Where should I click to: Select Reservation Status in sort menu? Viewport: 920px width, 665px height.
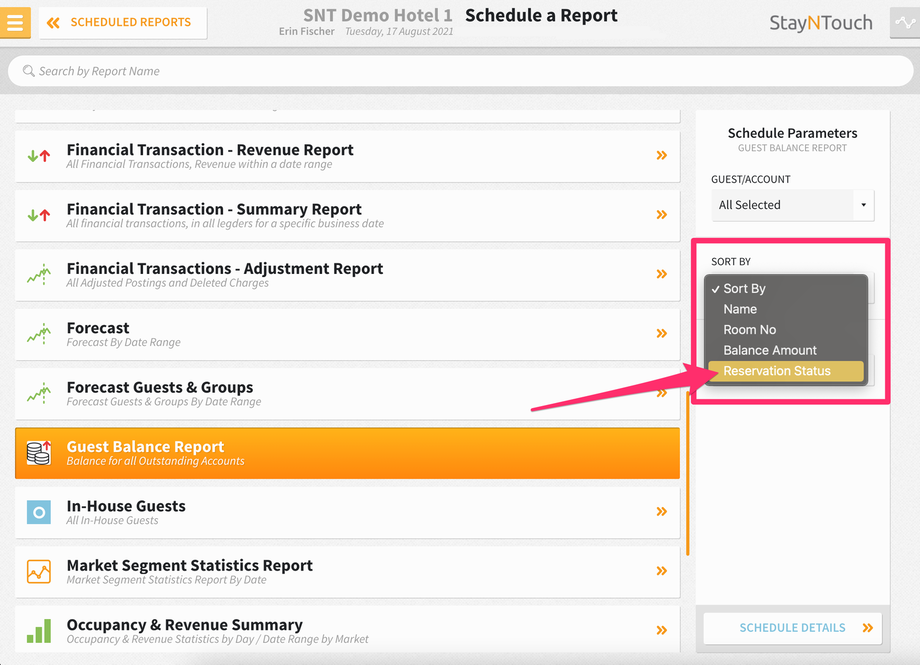tap(786, 371)
